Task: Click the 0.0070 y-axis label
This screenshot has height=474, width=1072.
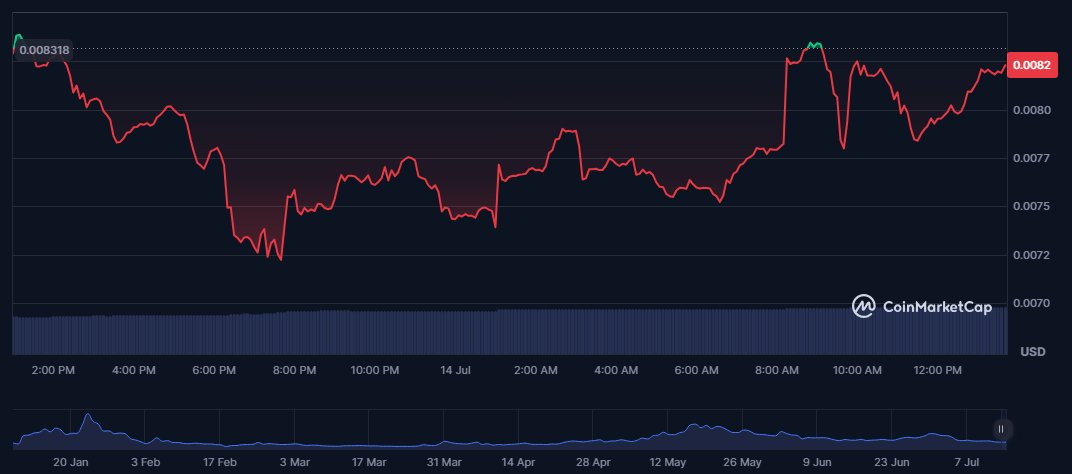Action: (x=1031, y=303)
